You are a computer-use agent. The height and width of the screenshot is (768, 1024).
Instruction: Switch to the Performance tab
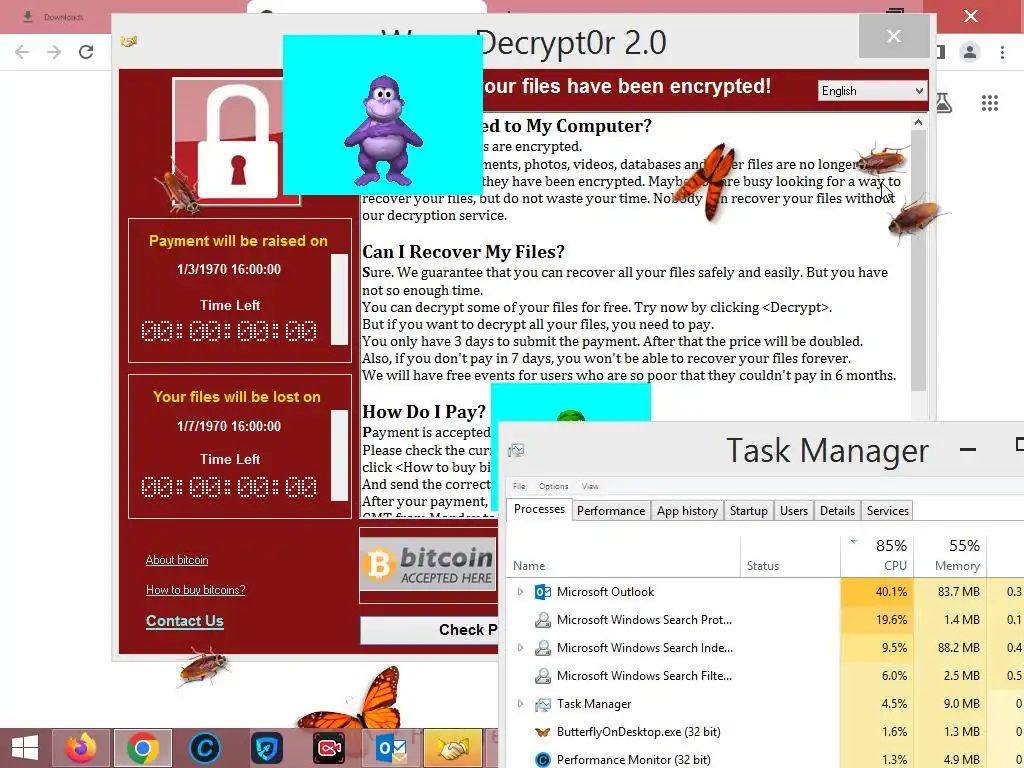tap(611, 511)
